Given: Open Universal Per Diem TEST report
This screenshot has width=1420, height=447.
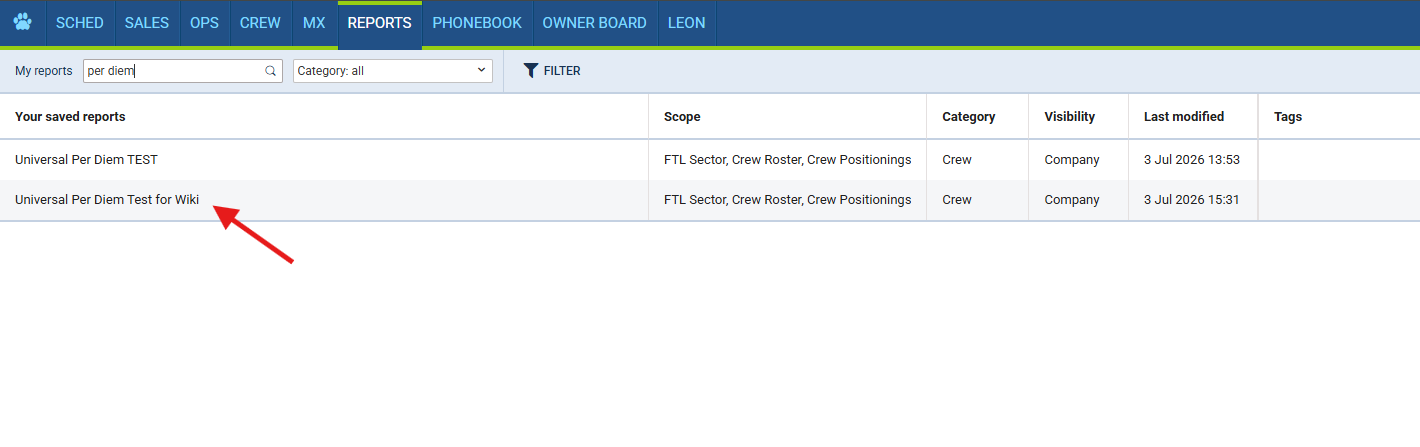Looking at the screenshot, I should coord(86,159).
